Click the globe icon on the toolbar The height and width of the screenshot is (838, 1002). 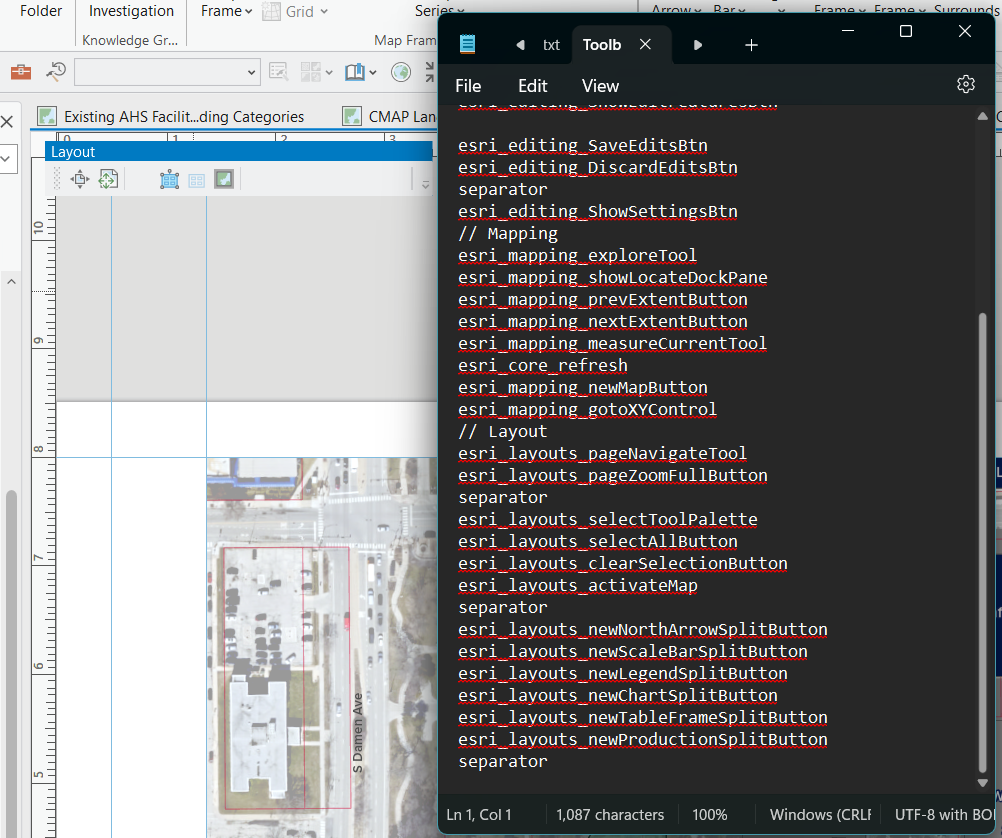click(400, 72)
